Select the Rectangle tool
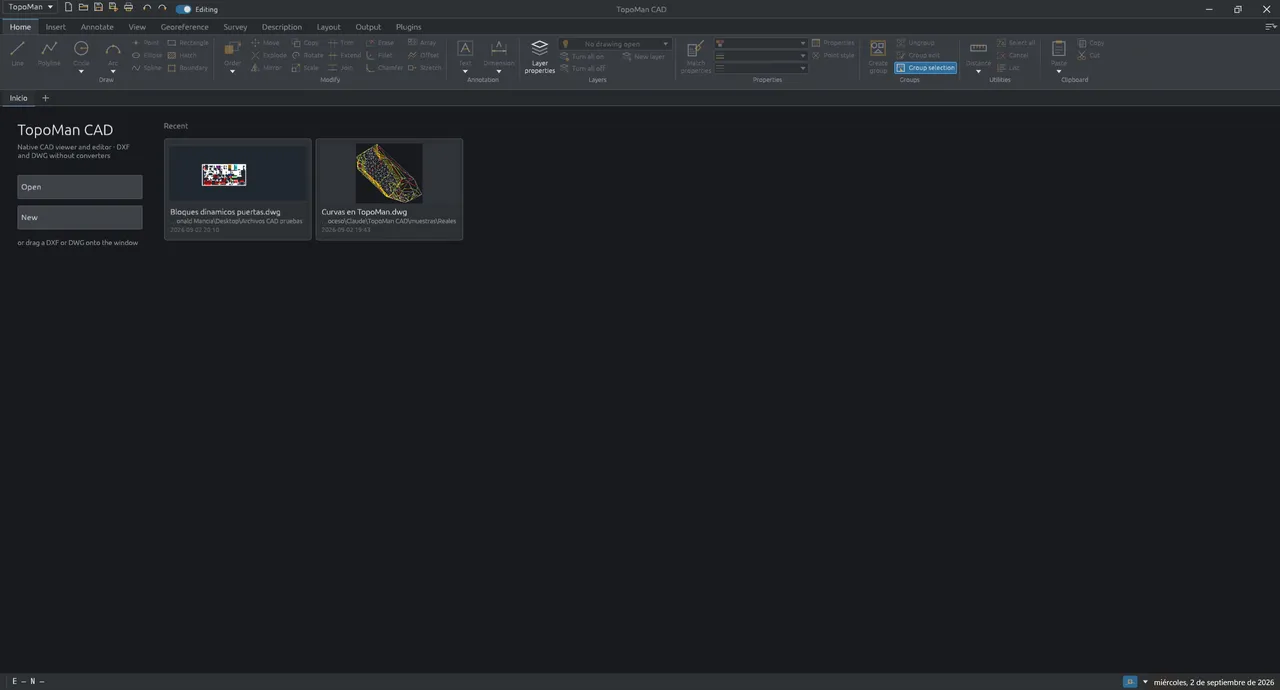1280x690 pixels. (188, 43)
